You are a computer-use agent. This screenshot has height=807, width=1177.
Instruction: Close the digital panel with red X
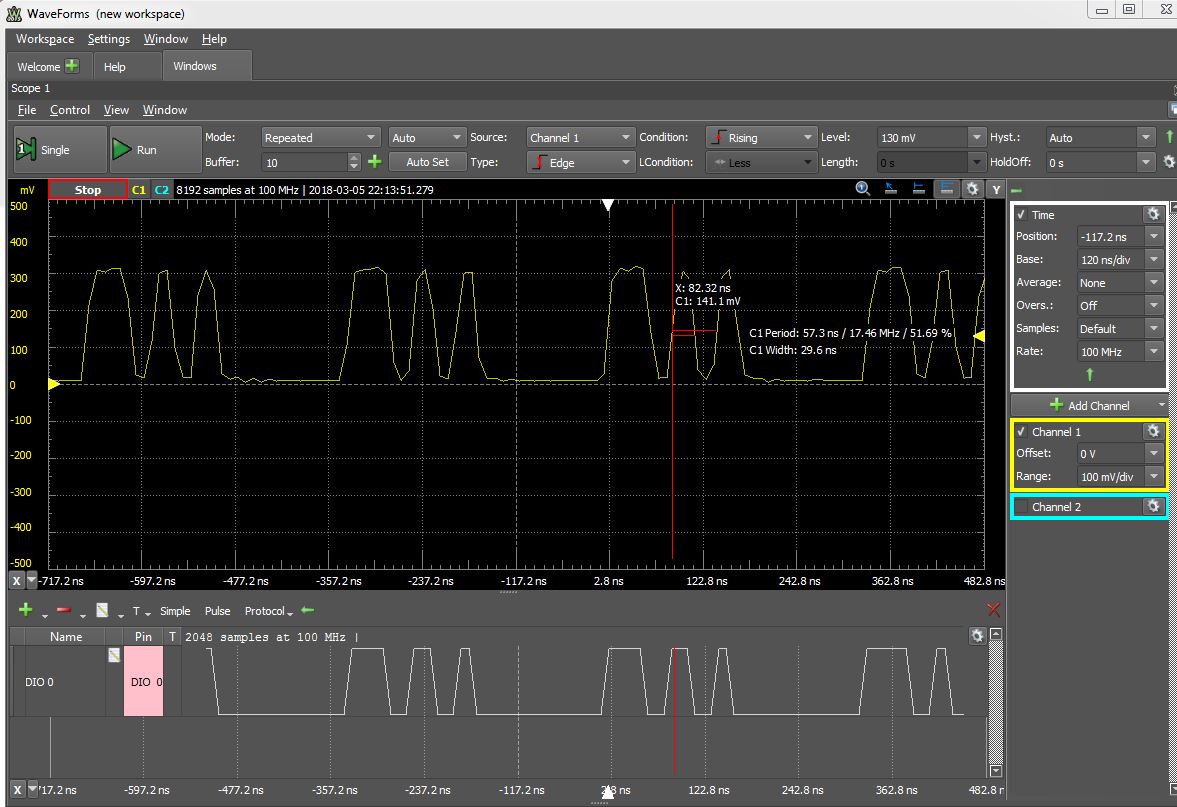click(993, 610)
